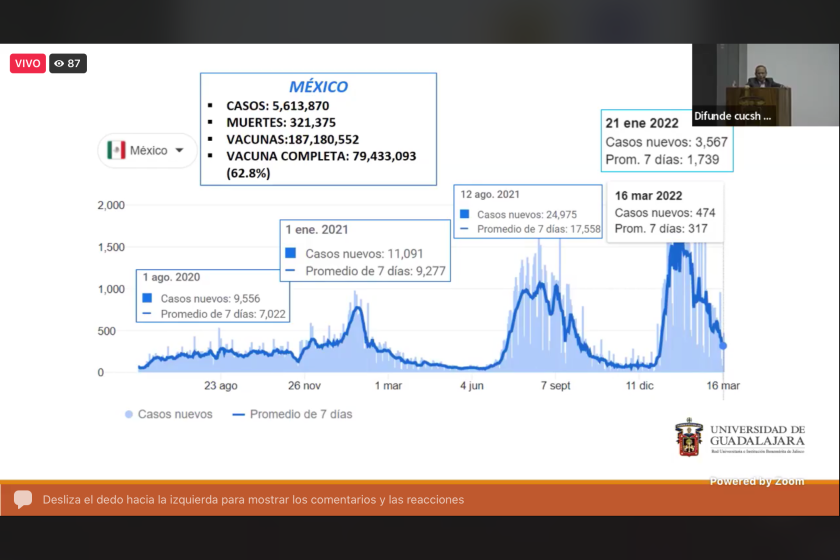This screenshot has width=840, height=560.
Task: Click the swipe-left comments banner text
Action: (x=253, y=499)
